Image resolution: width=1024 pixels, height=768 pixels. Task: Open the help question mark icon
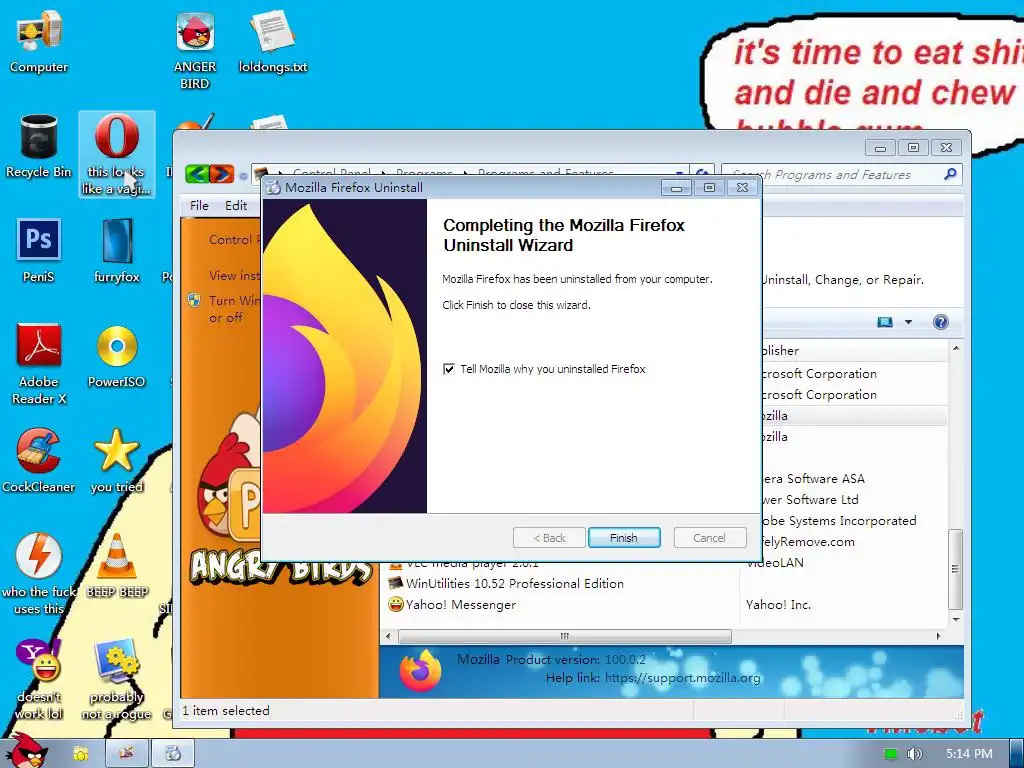(x=940, y=322)
